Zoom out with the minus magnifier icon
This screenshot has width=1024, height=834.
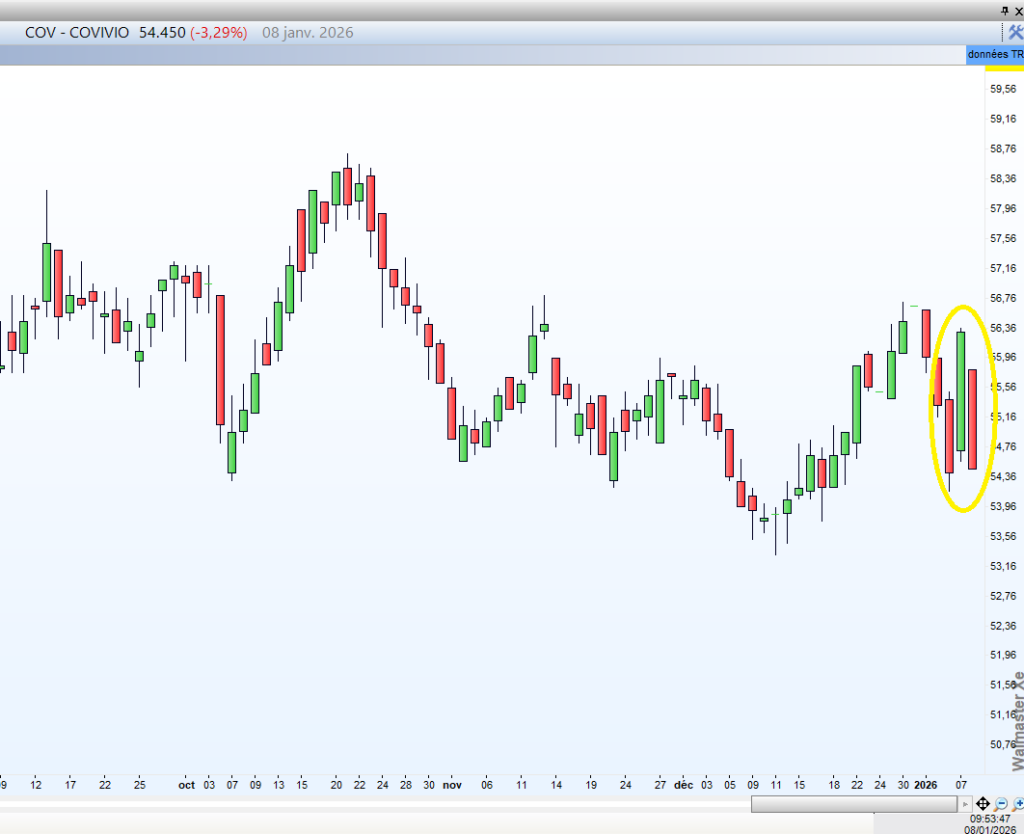click(x=1001, y=804)
